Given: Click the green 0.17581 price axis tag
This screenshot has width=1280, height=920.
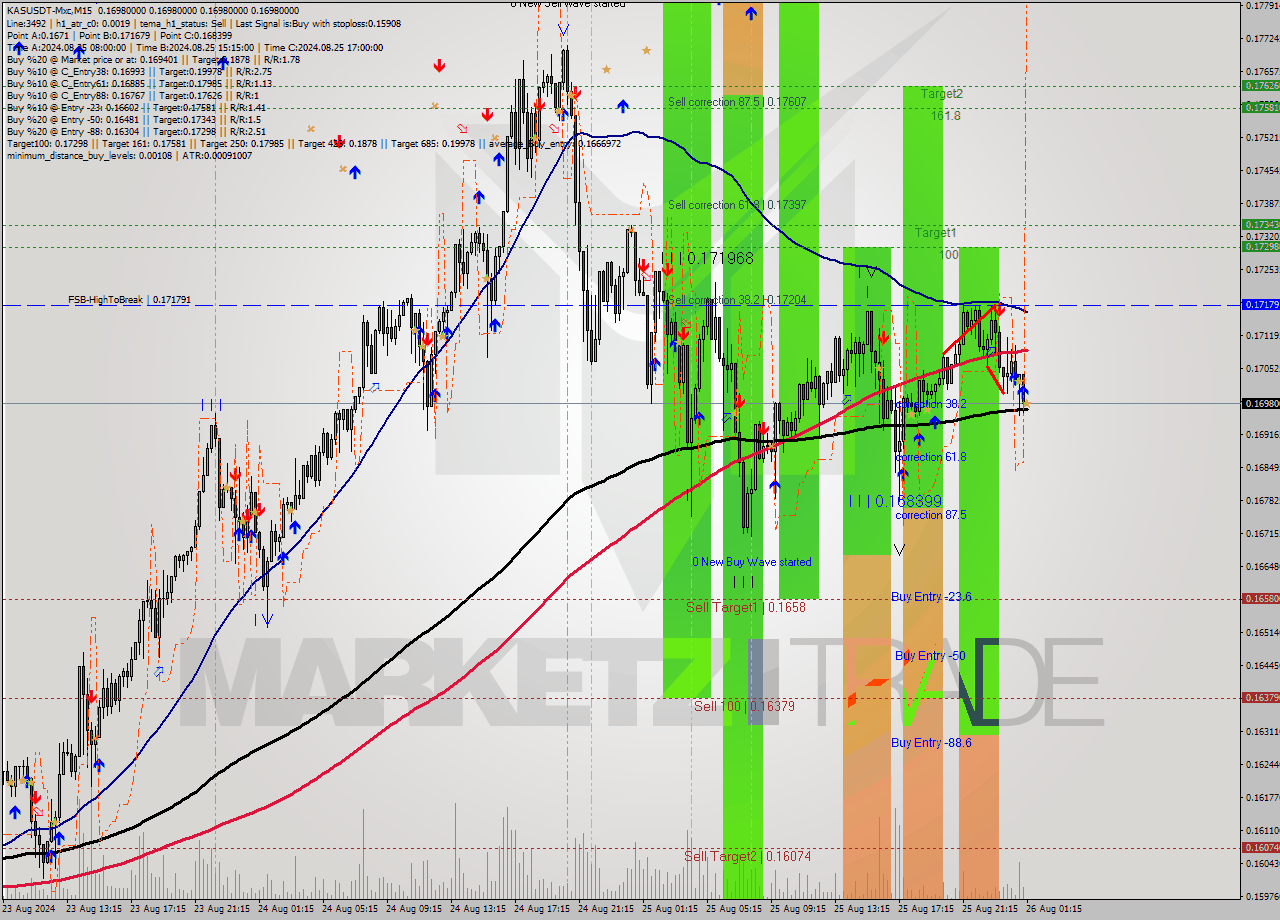Looking at the screenshot, I should [x=1259, y=107].
